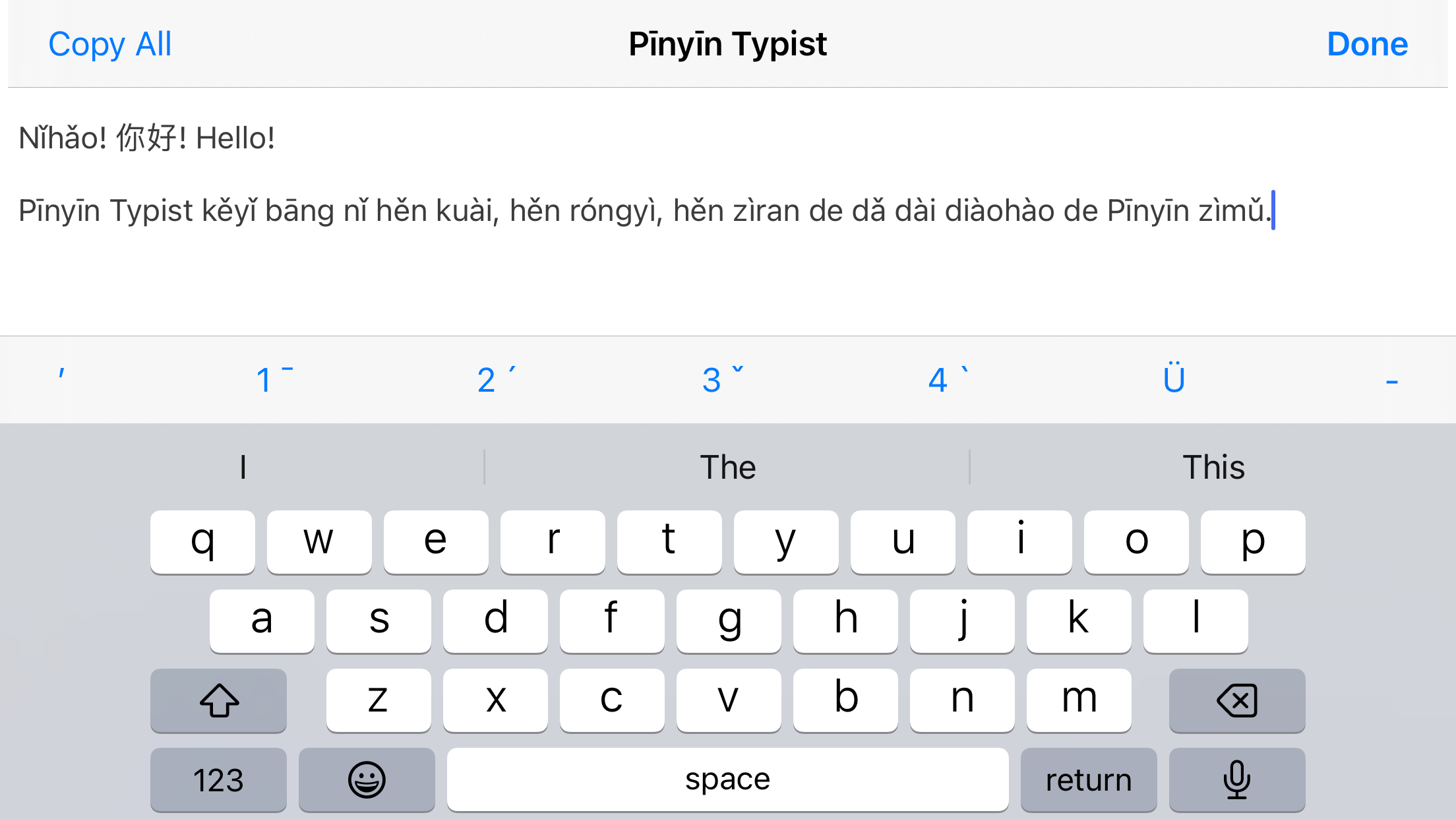
Task: Start dictation with the microphone key
Action: (1237, 779)
